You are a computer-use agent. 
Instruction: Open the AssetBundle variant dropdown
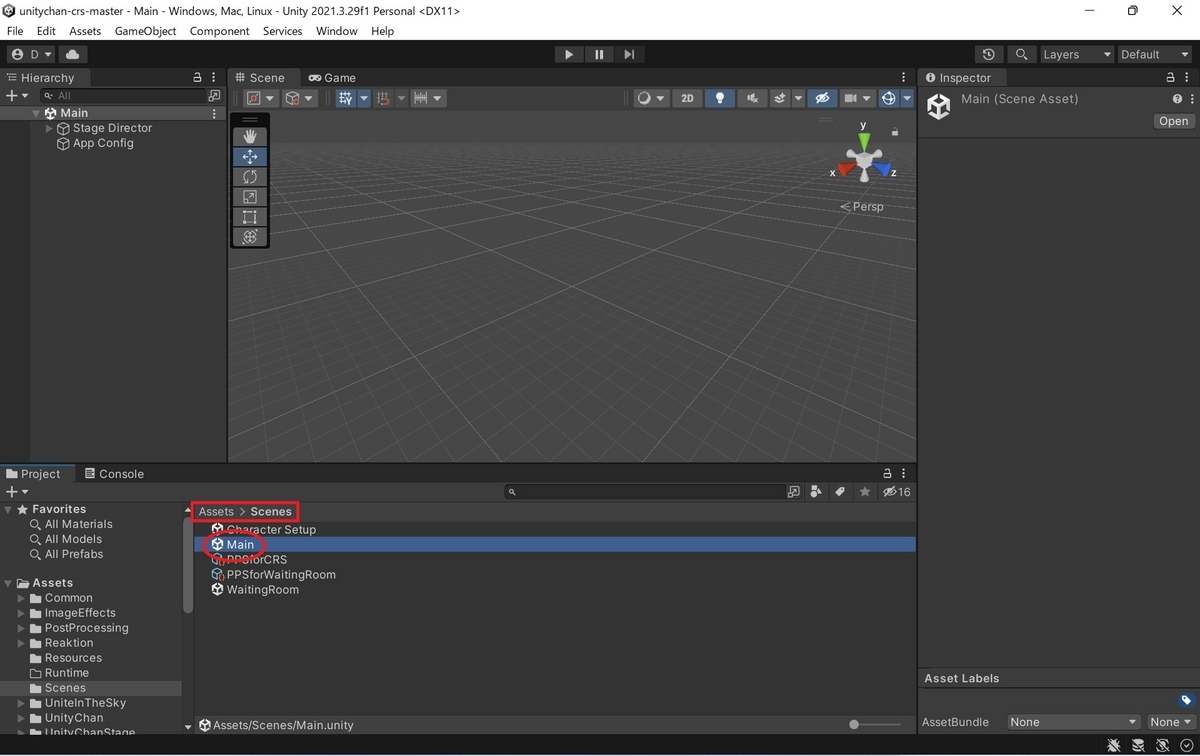pos(1169,722)
